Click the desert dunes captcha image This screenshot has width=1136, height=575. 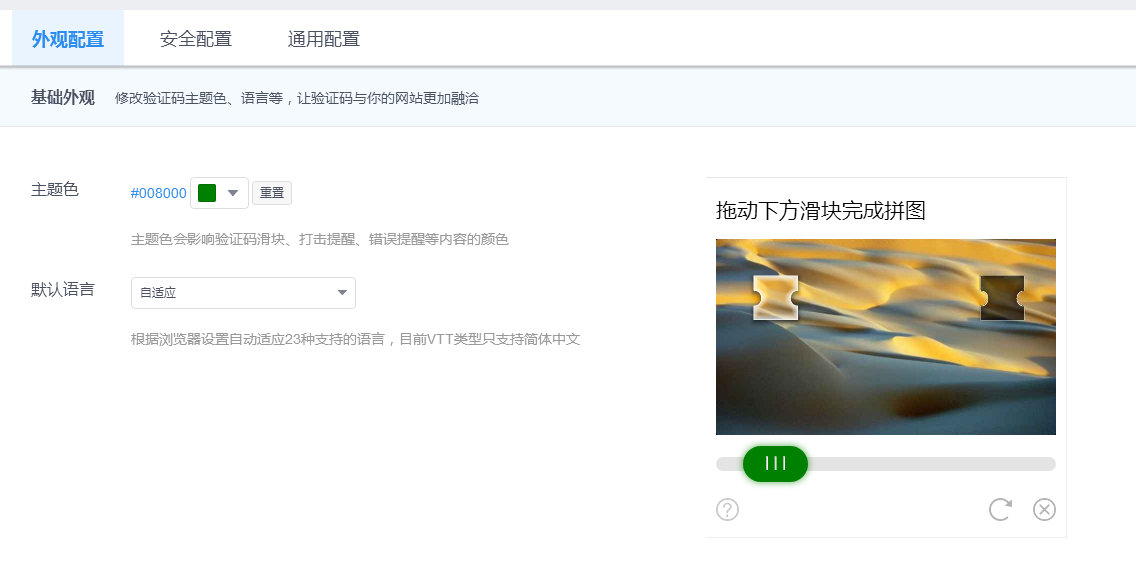885,337
